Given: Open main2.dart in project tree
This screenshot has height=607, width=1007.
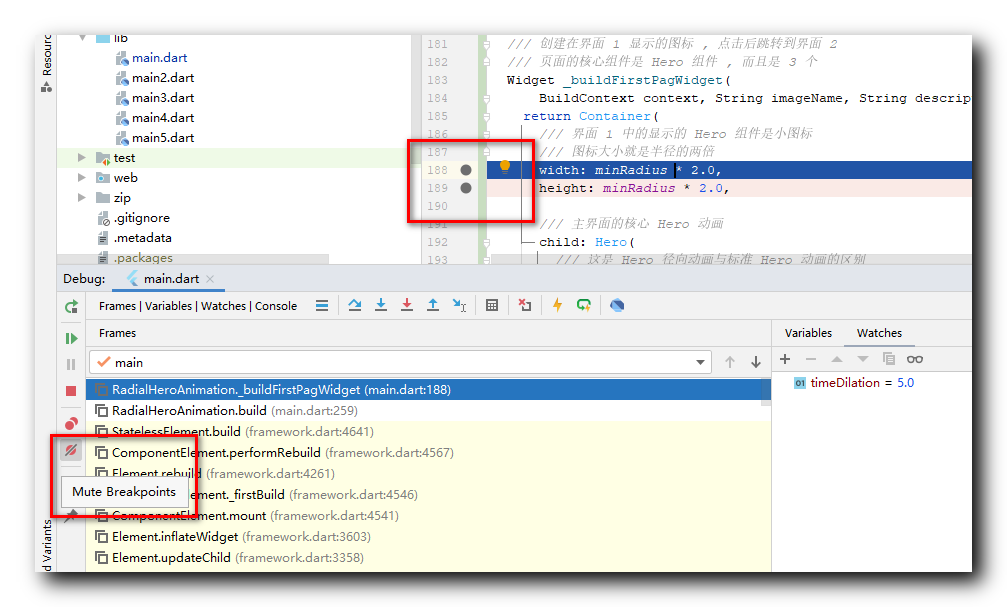Looking at the screenshot, I should [x=162, y=78].
